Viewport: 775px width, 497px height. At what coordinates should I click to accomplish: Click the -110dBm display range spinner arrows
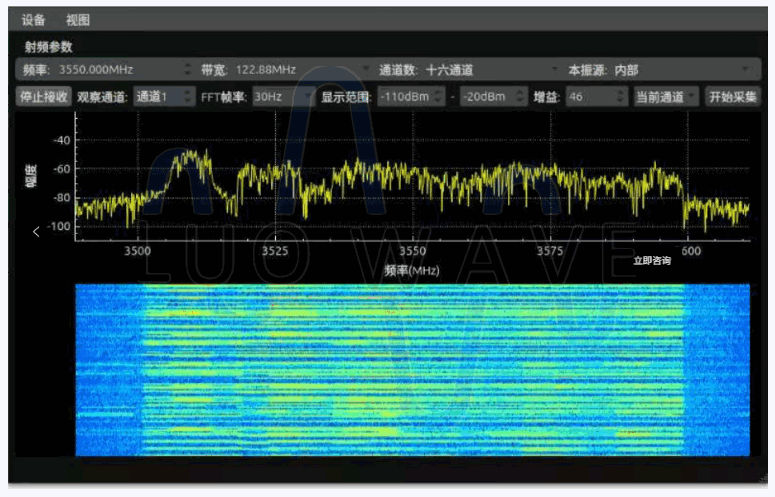[x=441, y=97]
